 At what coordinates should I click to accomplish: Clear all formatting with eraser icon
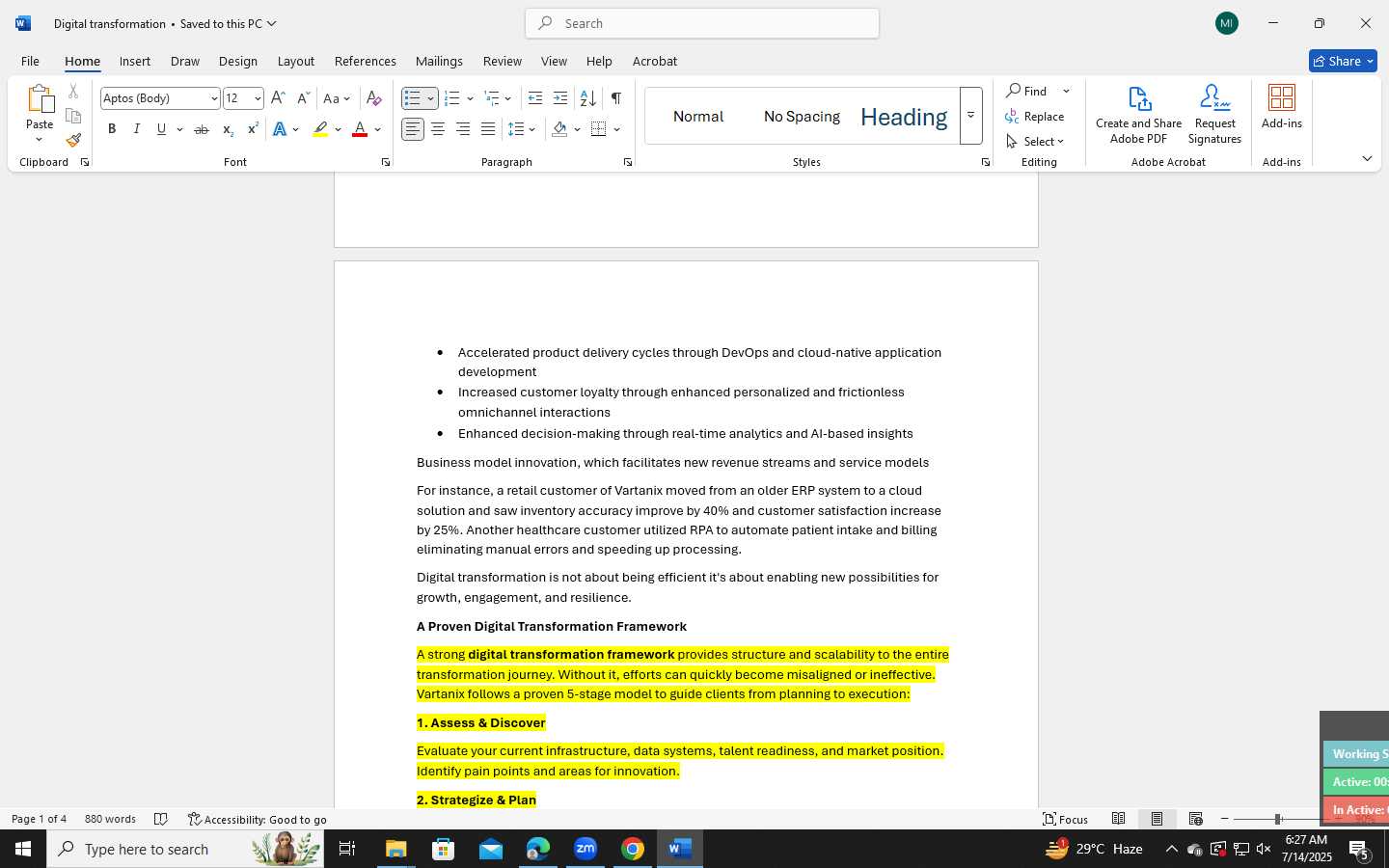374,98
